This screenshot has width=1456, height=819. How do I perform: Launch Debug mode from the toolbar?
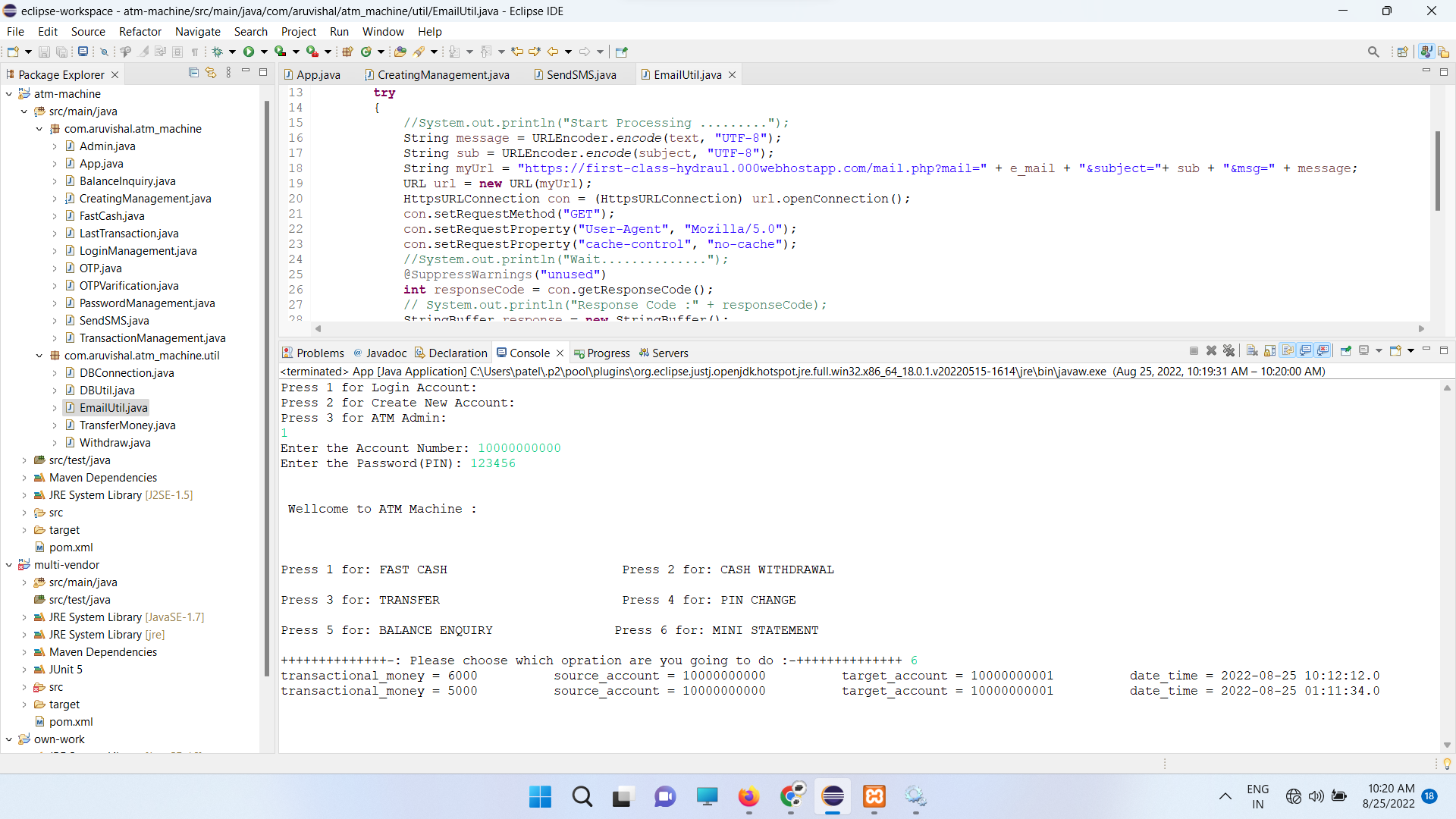point(218,52)
